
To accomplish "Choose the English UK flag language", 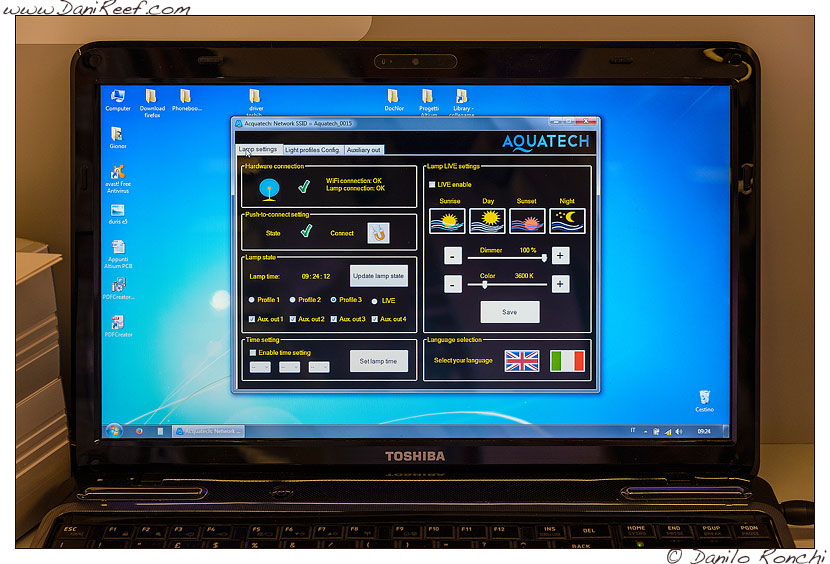I will 522,361.
